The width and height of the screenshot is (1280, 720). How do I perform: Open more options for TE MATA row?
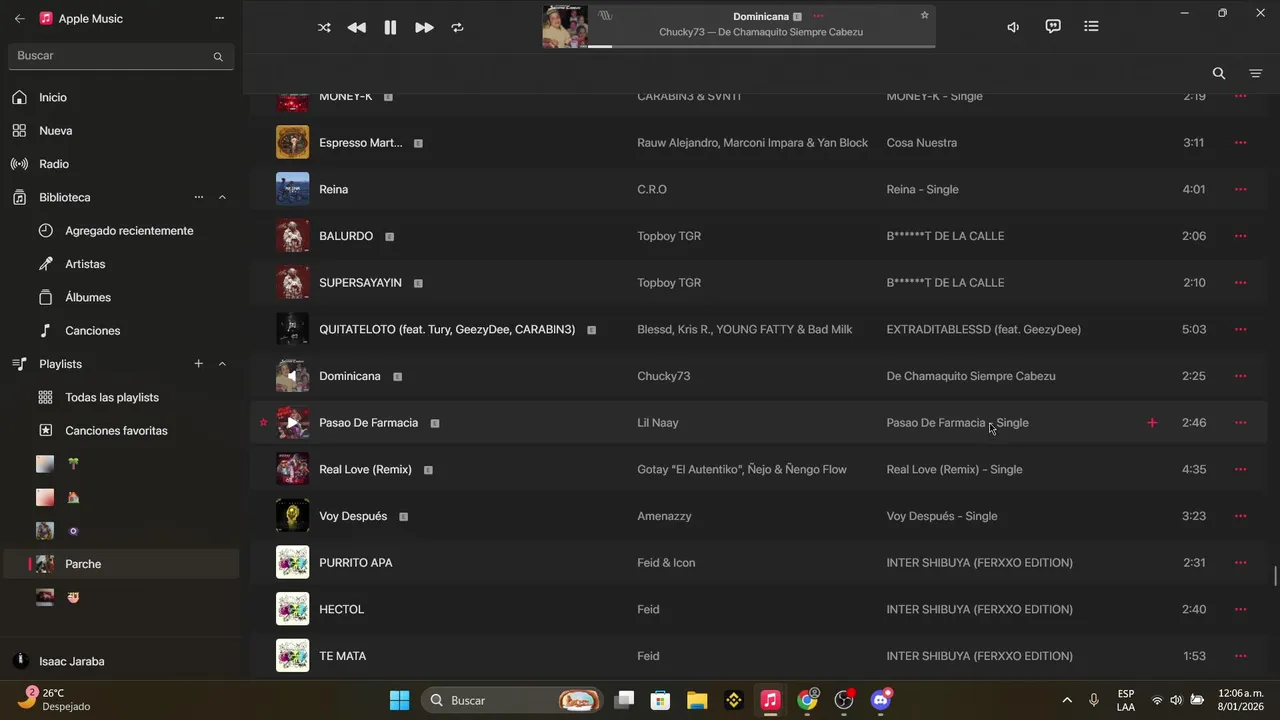(1241, 656)
